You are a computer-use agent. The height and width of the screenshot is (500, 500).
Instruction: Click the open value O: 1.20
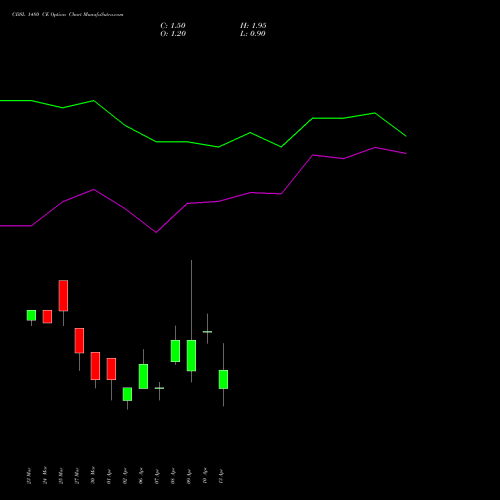click(x=173, y=34)
